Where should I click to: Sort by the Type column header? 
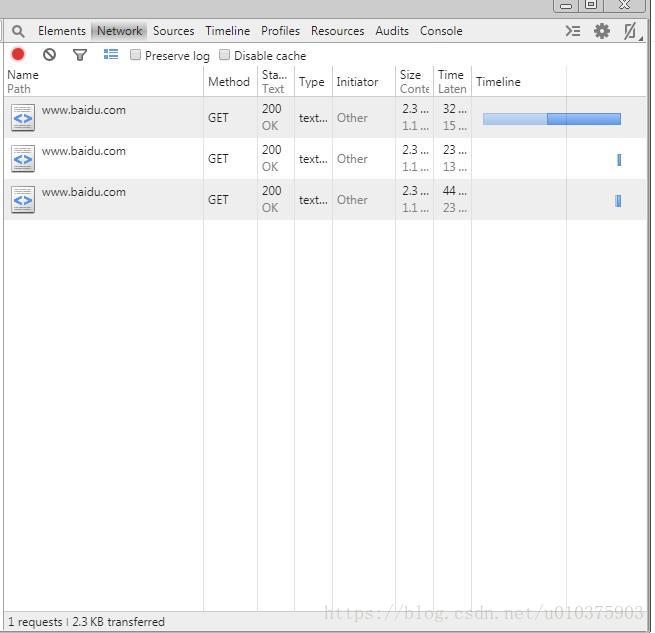tap(312, 82)
